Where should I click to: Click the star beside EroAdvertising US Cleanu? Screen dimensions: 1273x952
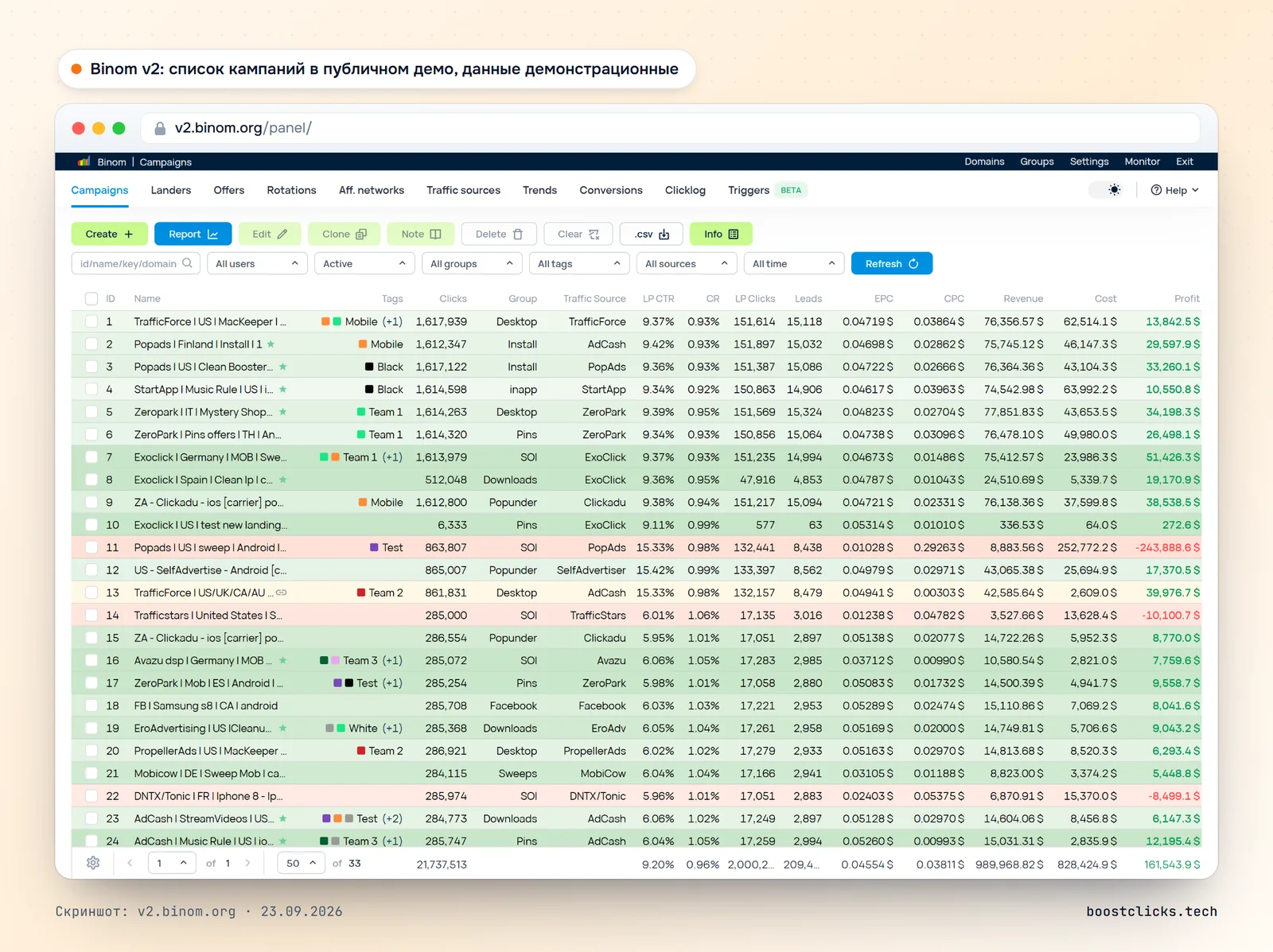(283, 729)
